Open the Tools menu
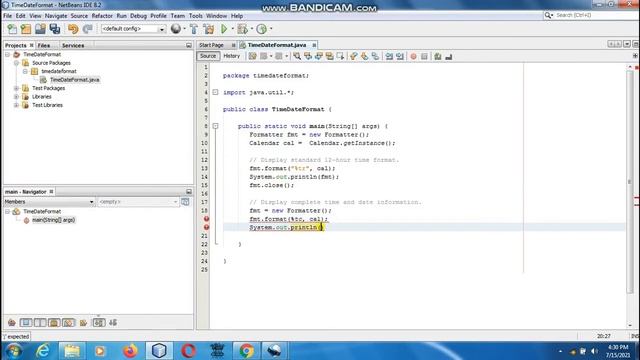 click(x=196, y=16)
